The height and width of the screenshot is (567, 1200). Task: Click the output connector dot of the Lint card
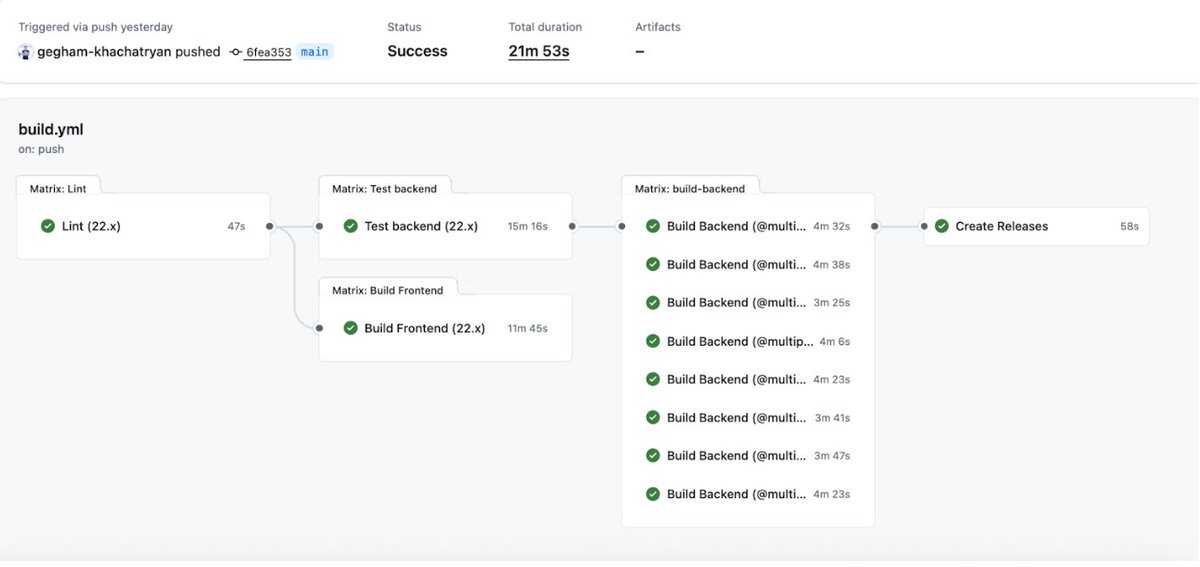270,226
